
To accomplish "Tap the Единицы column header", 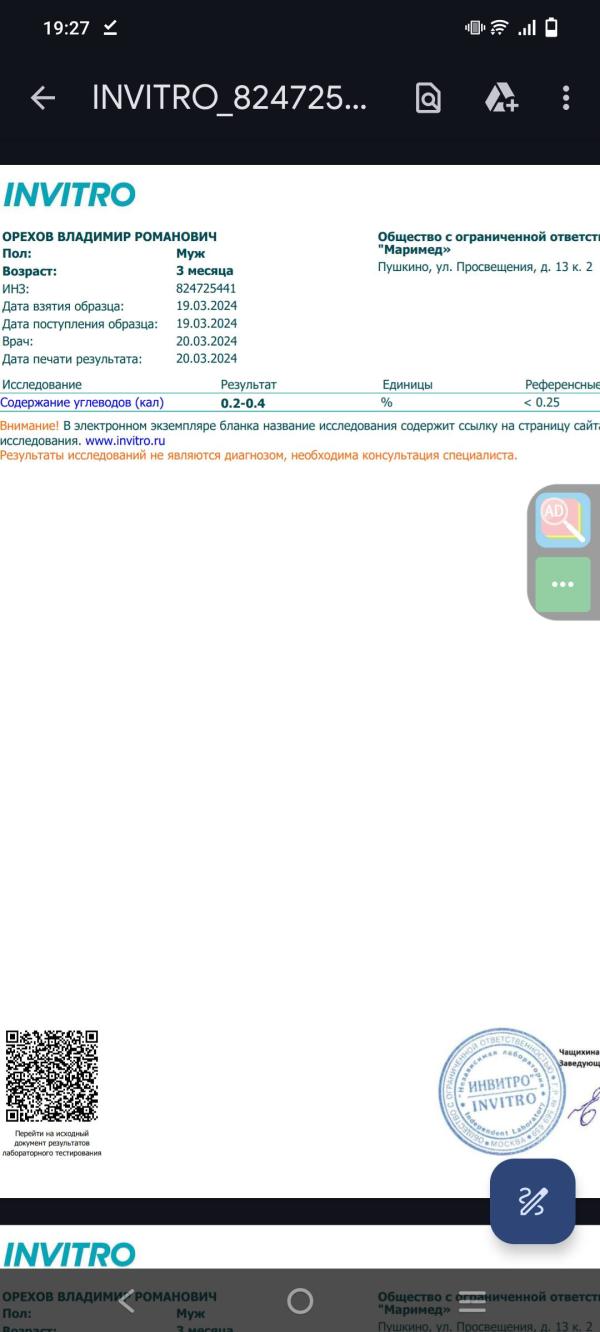I will click(x=407, y=384).
